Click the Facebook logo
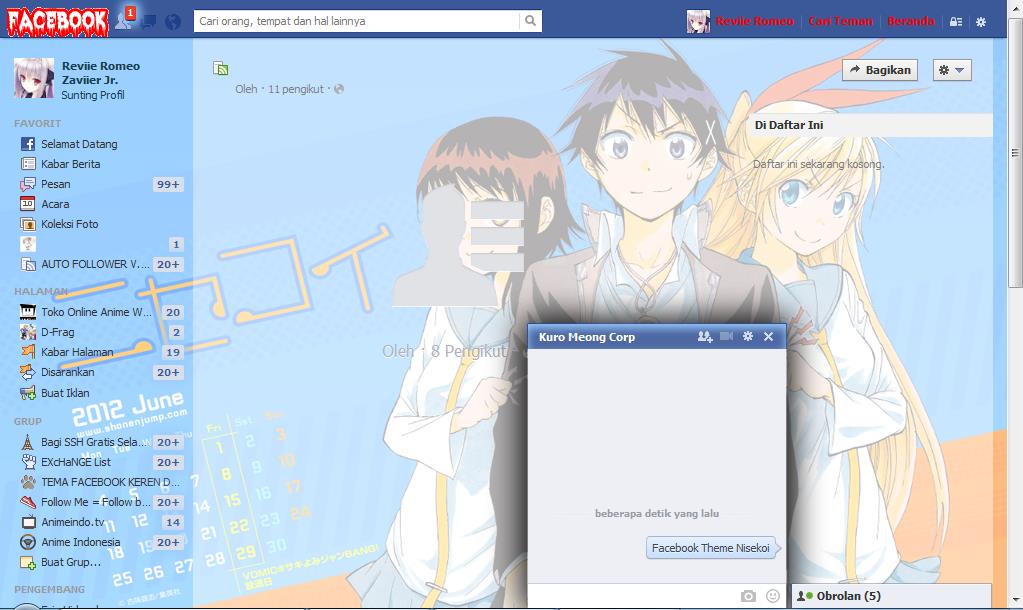Image resolution: width=1023 pixels, height=610 pixels. (x=57, y=22)
